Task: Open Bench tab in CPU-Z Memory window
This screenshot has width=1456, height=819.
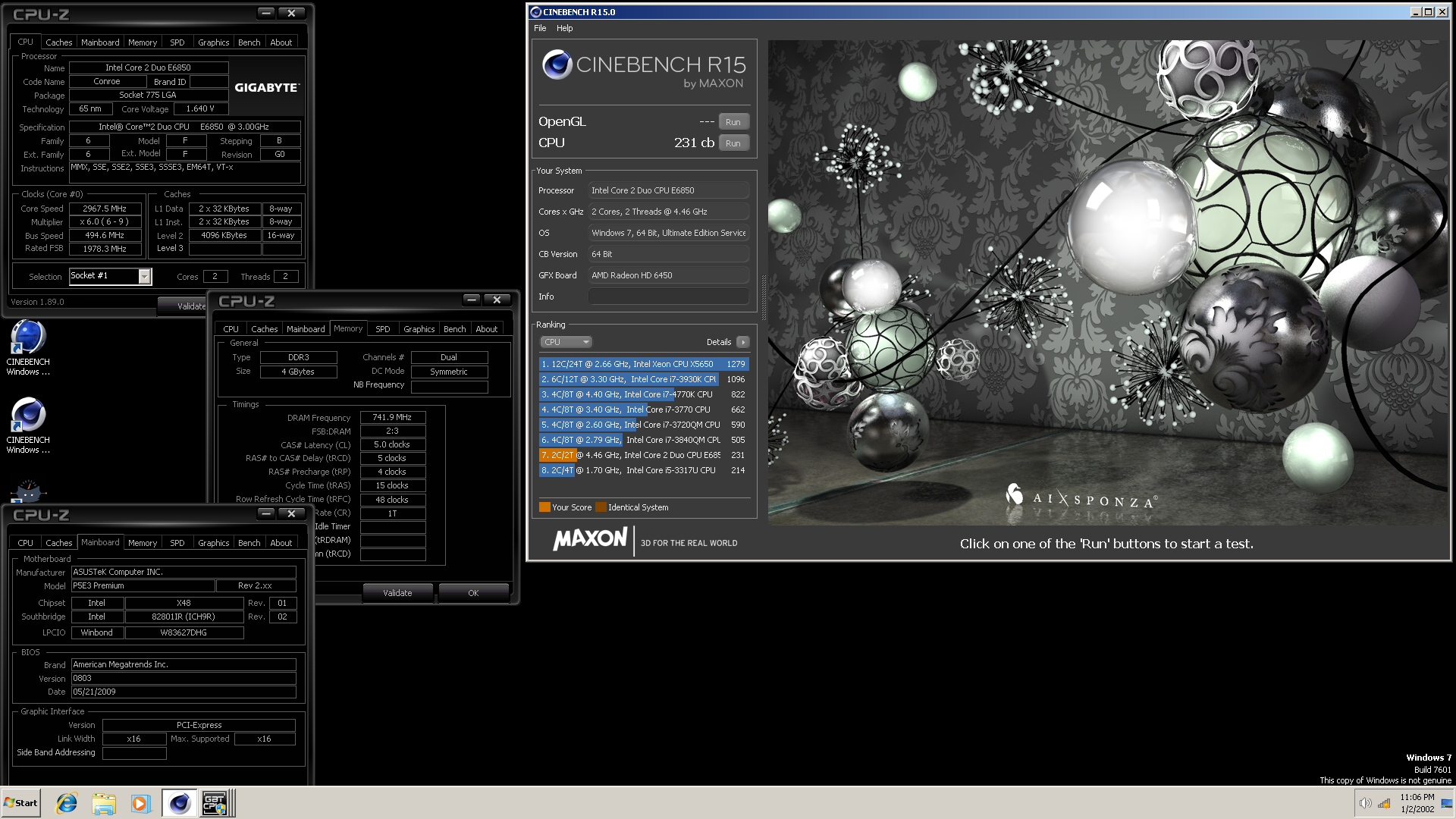Action: [x=455, y=329]
